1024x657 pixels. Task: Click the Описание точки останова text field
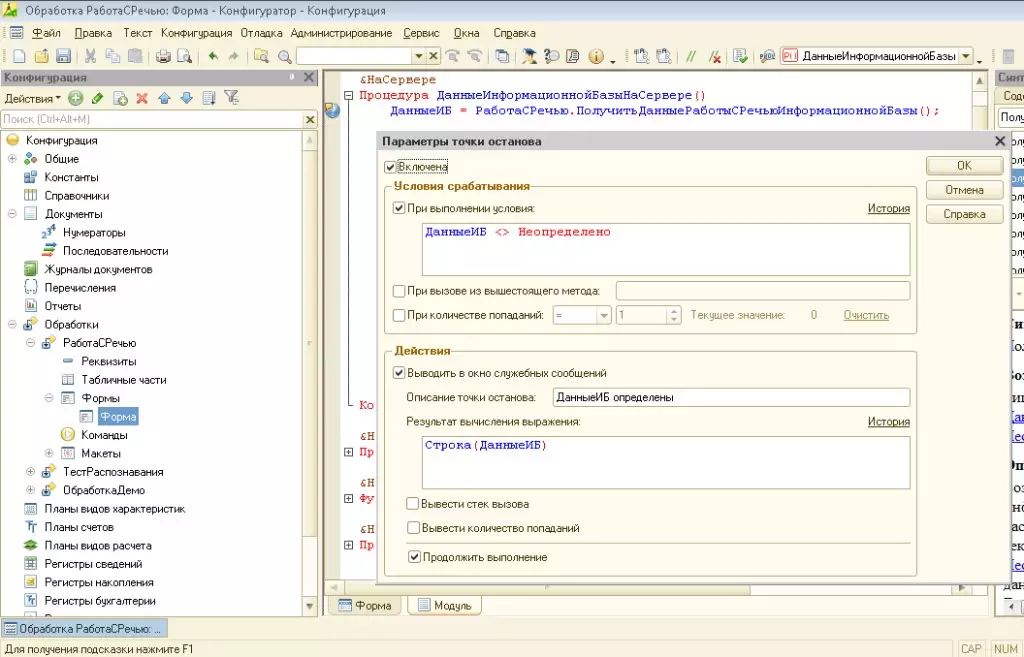[730, 397]
